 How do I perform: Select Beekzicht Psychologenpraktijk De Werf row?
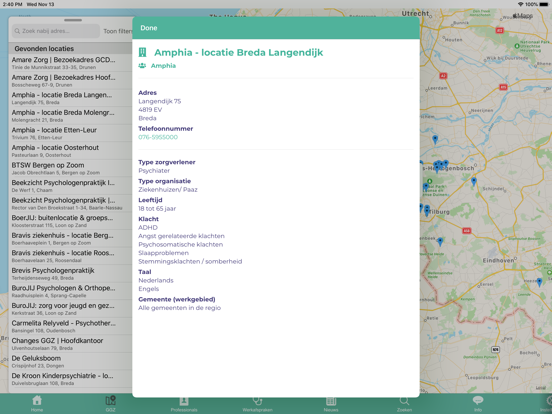click(x=70, y=186)
